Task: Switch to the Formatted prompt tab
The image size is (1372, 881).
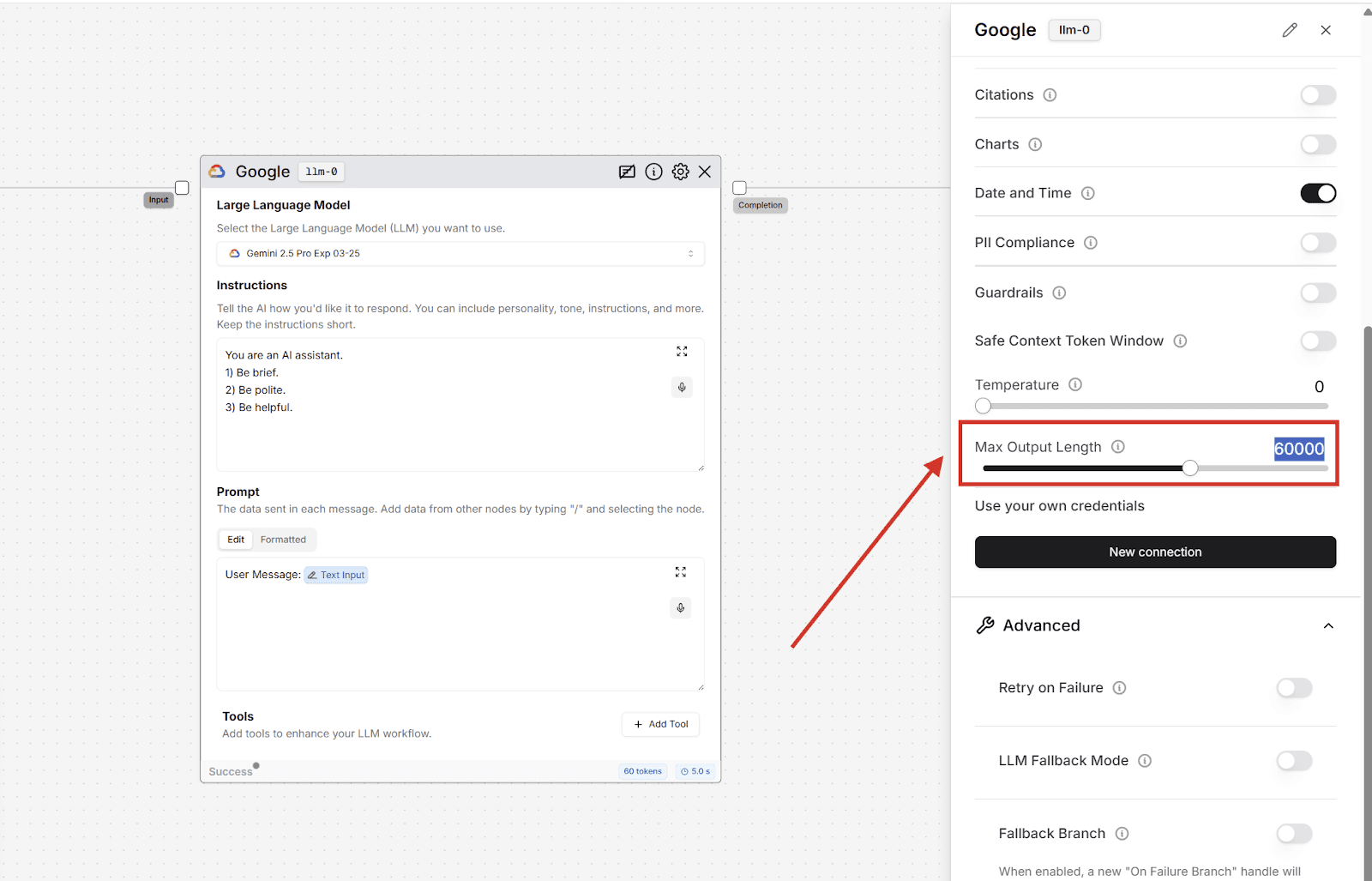Action: pyautogui.click(x=283, y=540)
